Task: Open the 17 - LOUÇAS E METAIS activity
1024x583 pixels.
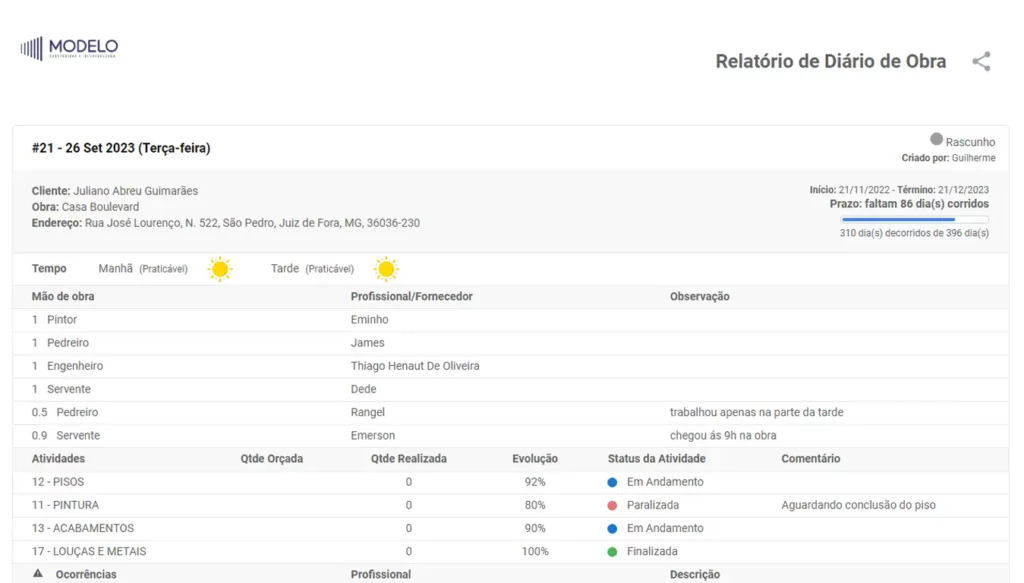Action: pyautogui.click(x=89, y=551)
